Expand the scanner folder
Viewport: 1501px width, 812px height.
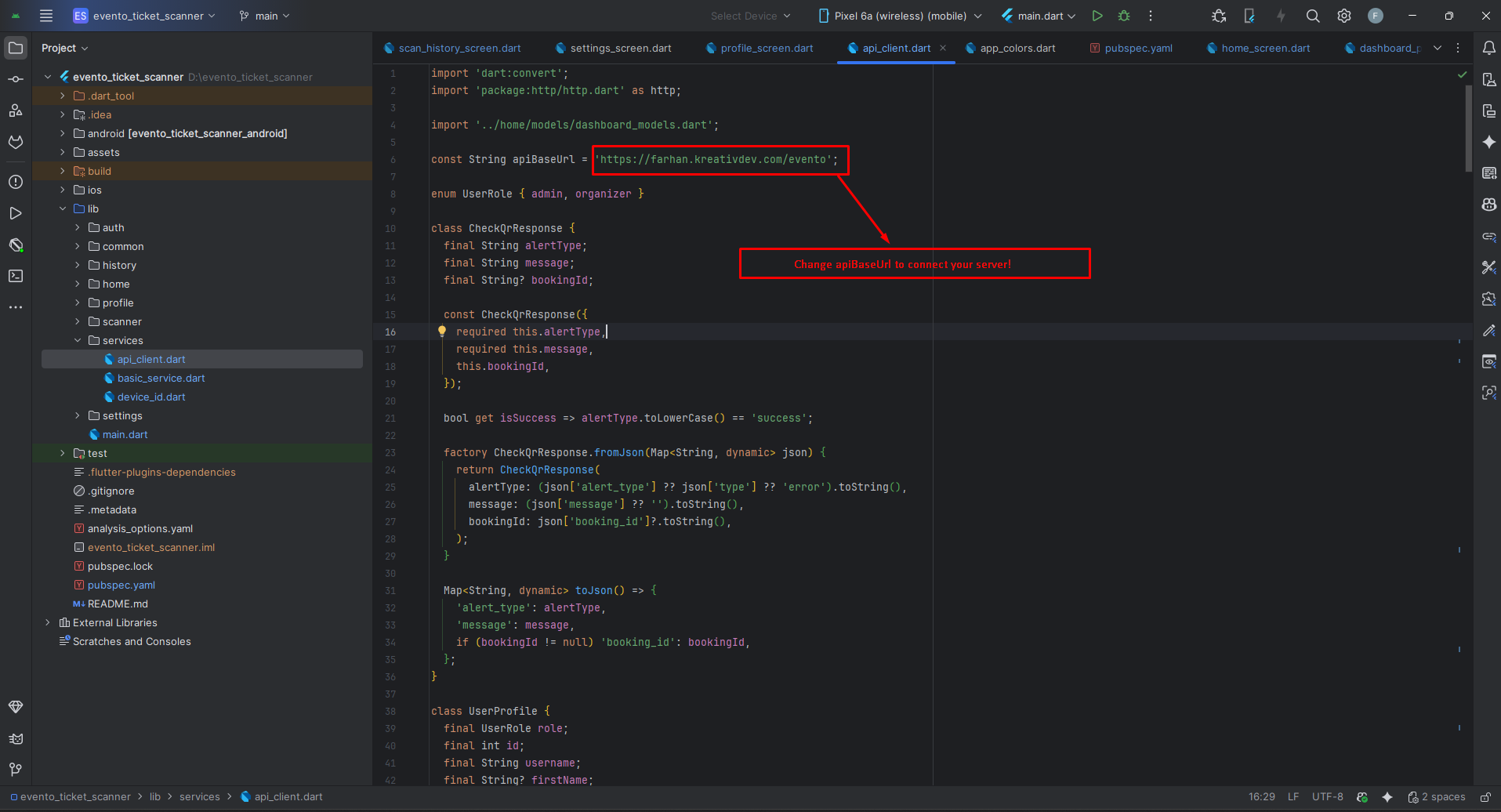point(78,321)
